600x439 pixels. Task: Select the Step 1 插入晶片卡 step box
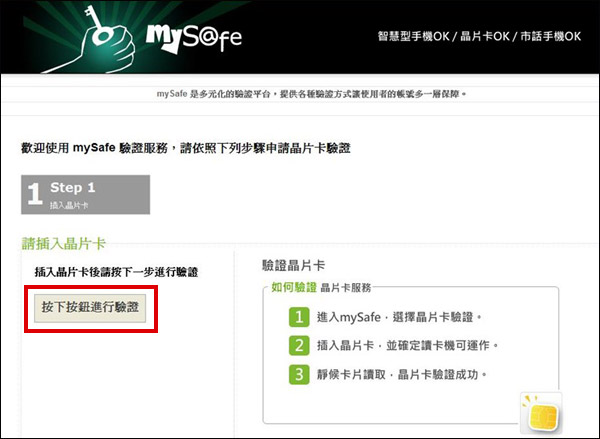click(85, 194)
